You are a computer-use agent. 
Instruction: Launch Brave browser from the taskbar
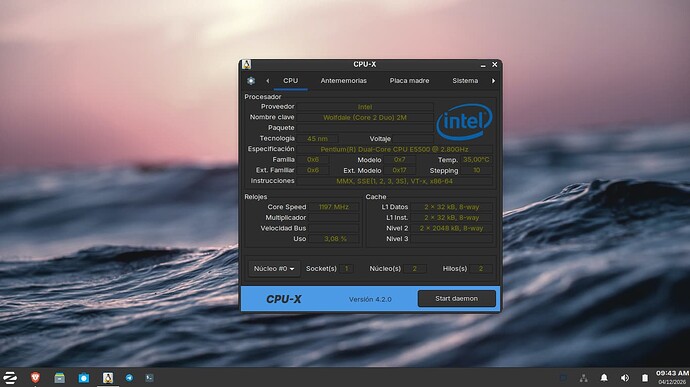(35, 377)
